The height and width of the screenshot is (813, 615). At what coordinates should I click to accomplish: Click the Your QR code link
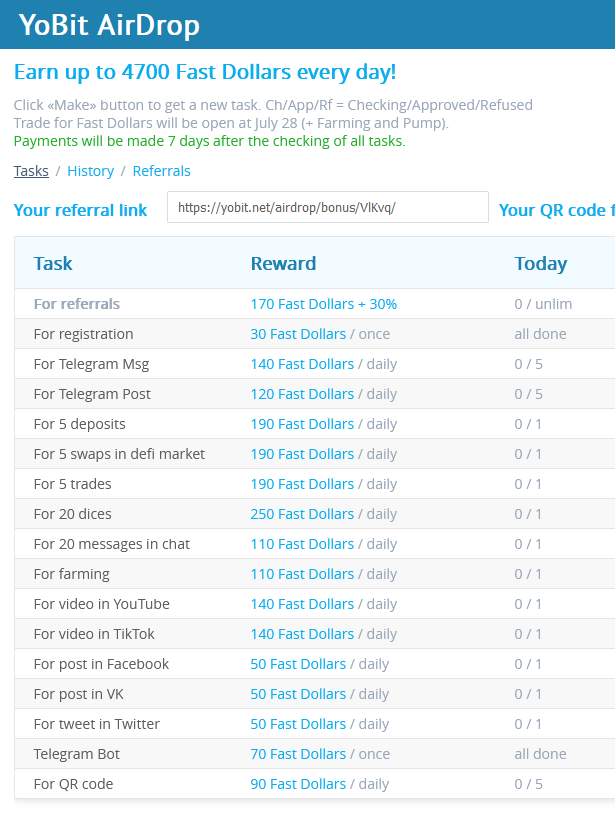[x=556, y=210]
